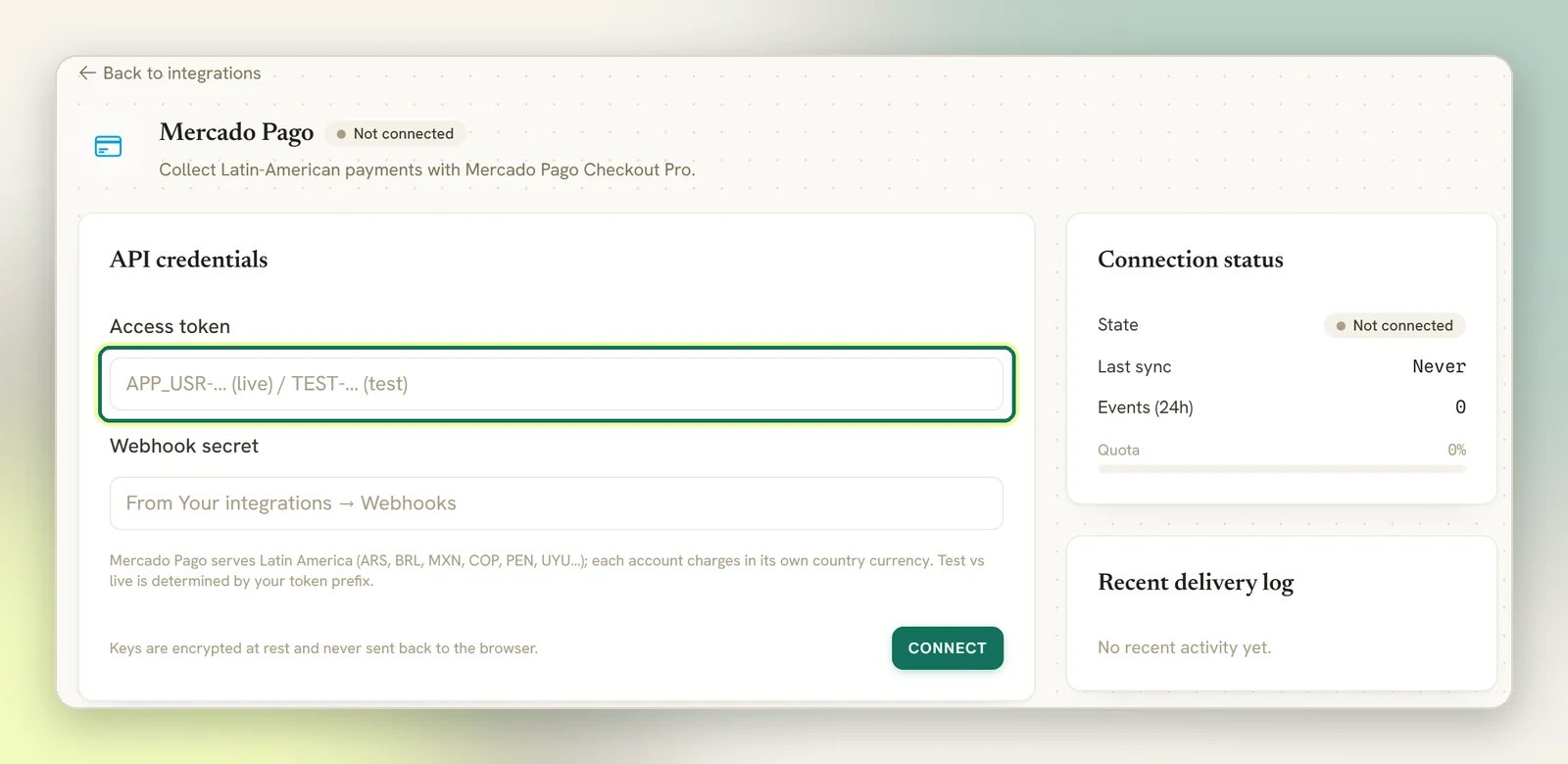Click the '0' events count value

point(1460,407)
